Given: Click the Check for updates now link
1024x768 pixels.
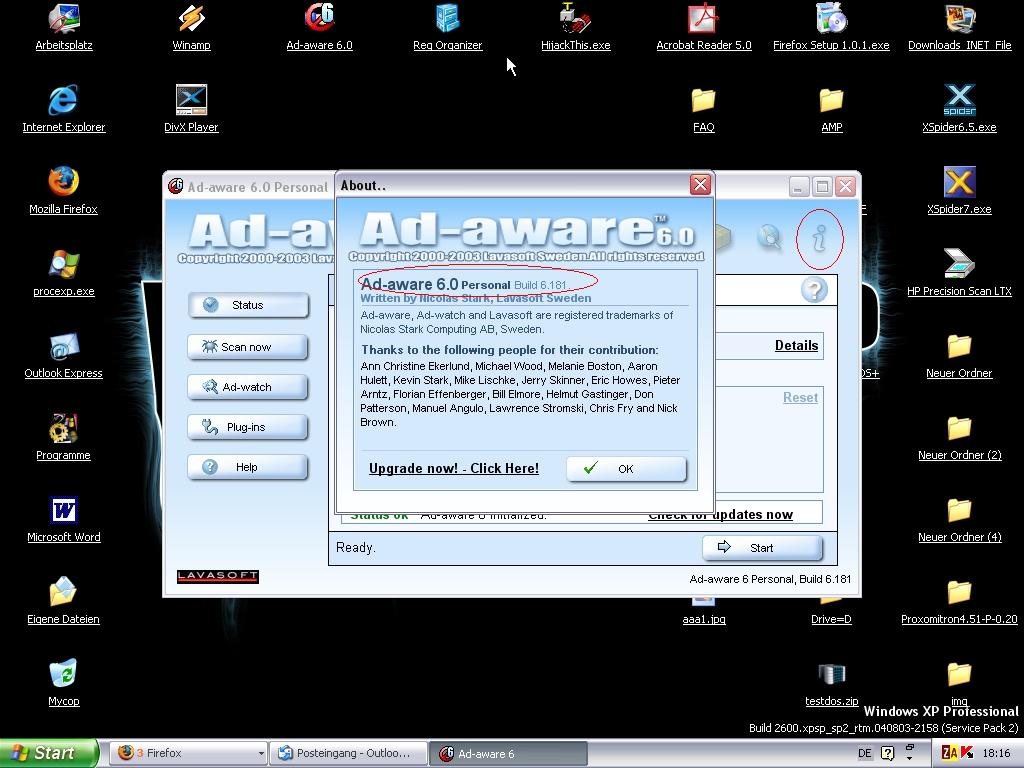Looking at the screenshot, I should [720, 515].
